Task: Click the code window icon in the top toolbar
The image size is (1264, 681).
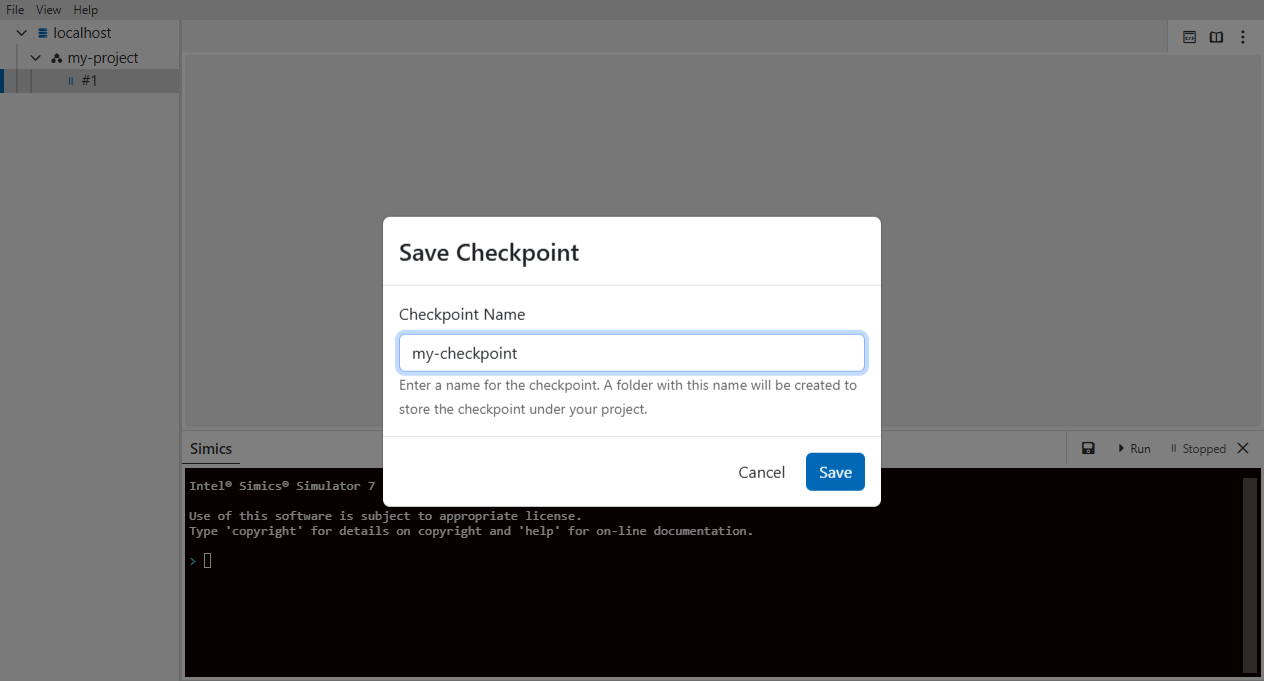Action: pyautogui.click(x=1190, y=37)
